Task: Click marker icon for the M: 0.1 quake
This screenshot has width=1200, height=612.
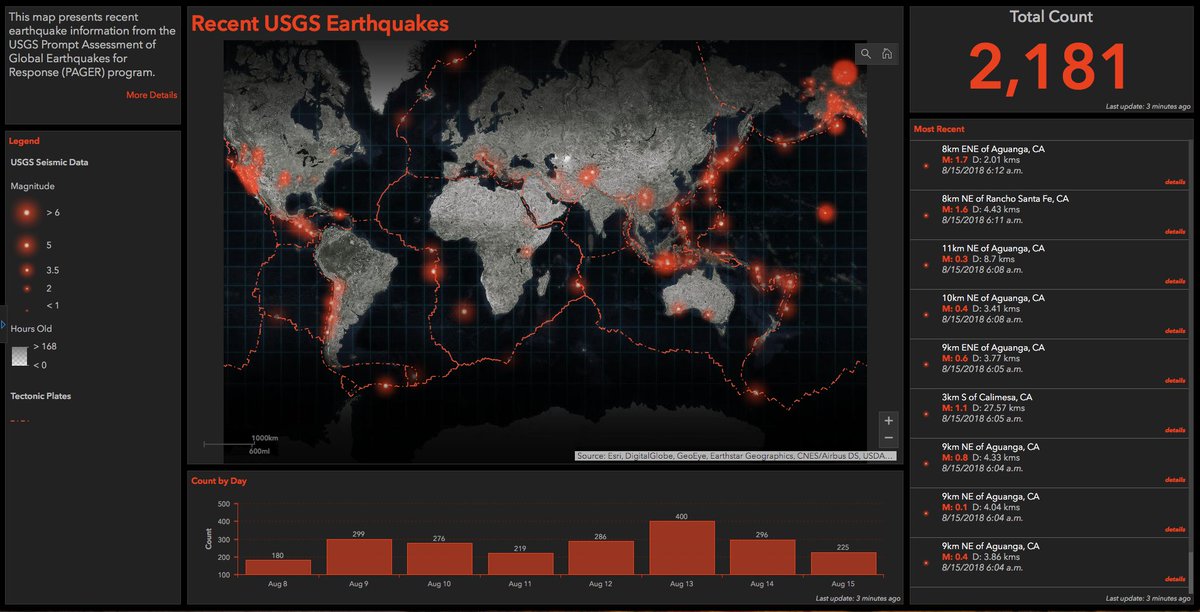Action: pyautogui.click(x=927, y=513)
